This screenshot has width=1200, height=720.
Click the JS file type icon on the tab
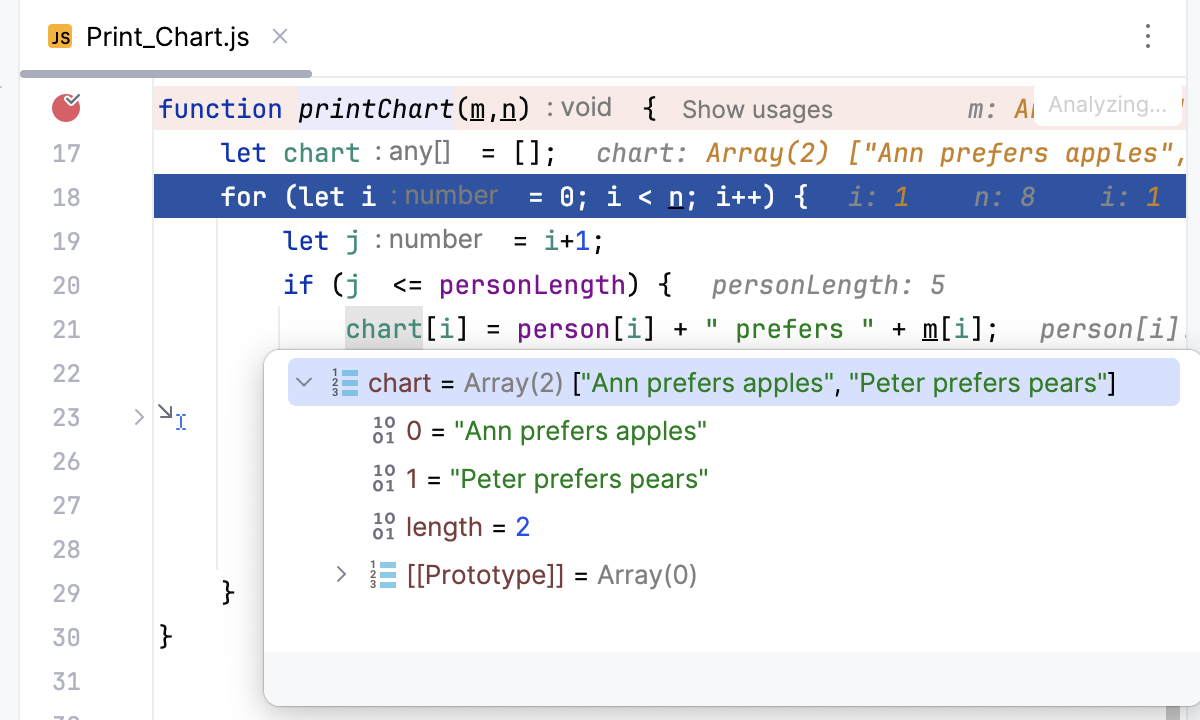pos(59,36)
